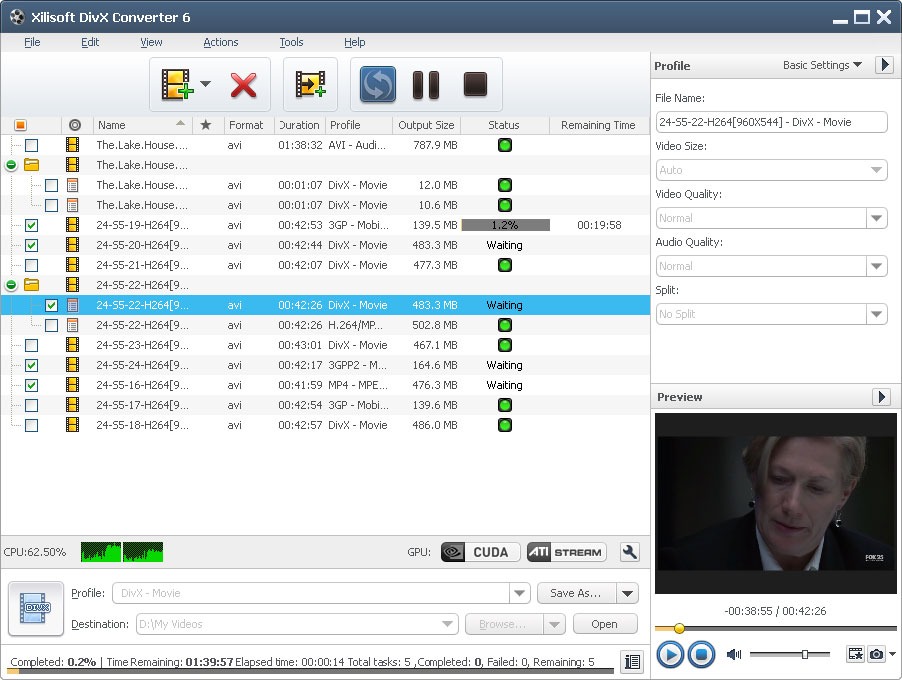Screen dimensions: 902x680
Task: Open the Add File dropdown arrow
Action: (x=205, y=84)
